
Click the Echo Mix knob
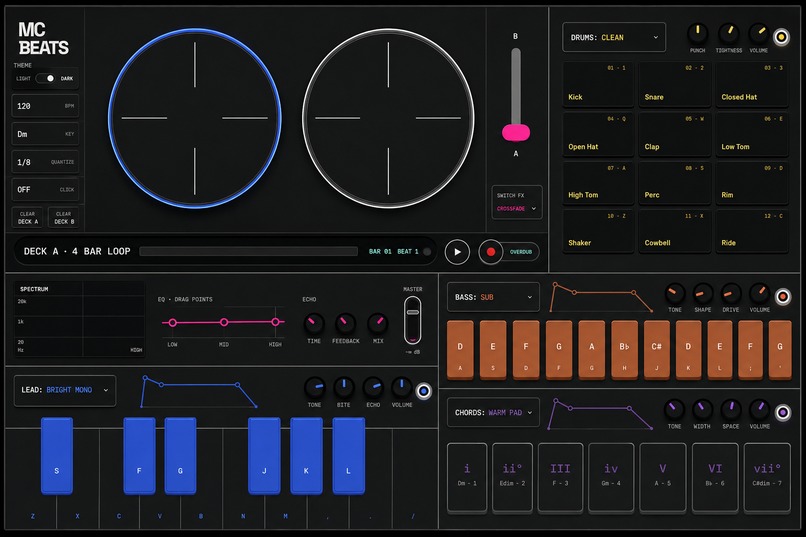coord(378,324)
